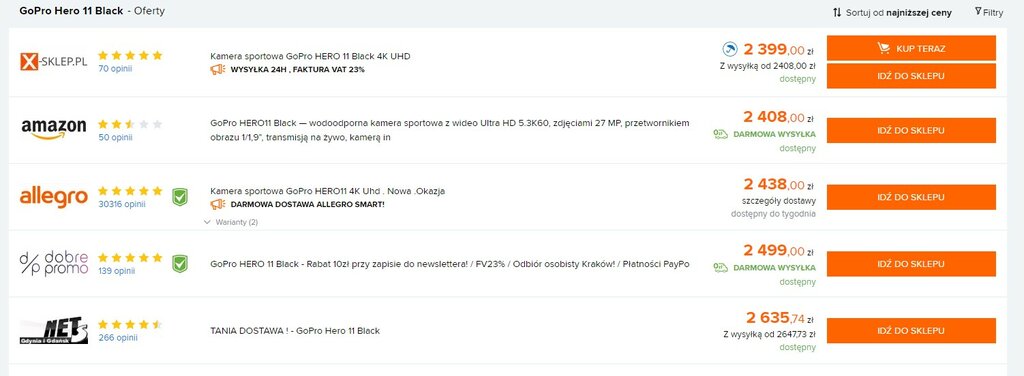Open the Filtry filter panel
The image size is (1024, 376).
[989, 12]
